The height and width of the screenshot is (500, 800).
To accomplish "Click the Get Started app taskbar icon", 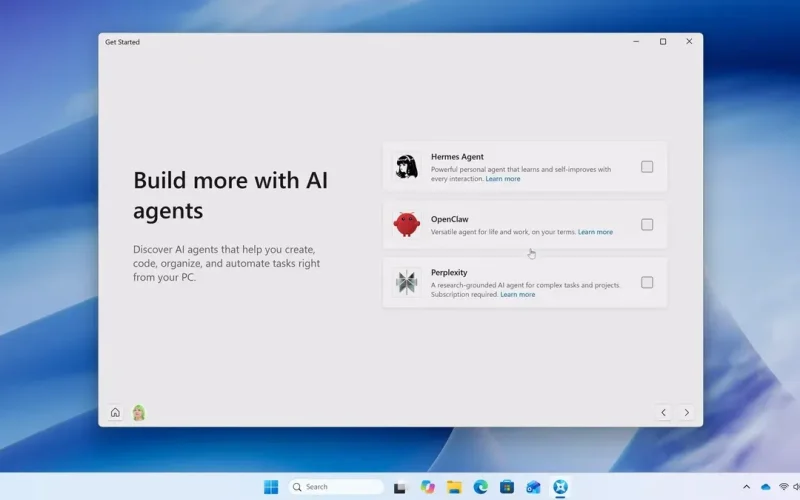I will click(560, 487).
